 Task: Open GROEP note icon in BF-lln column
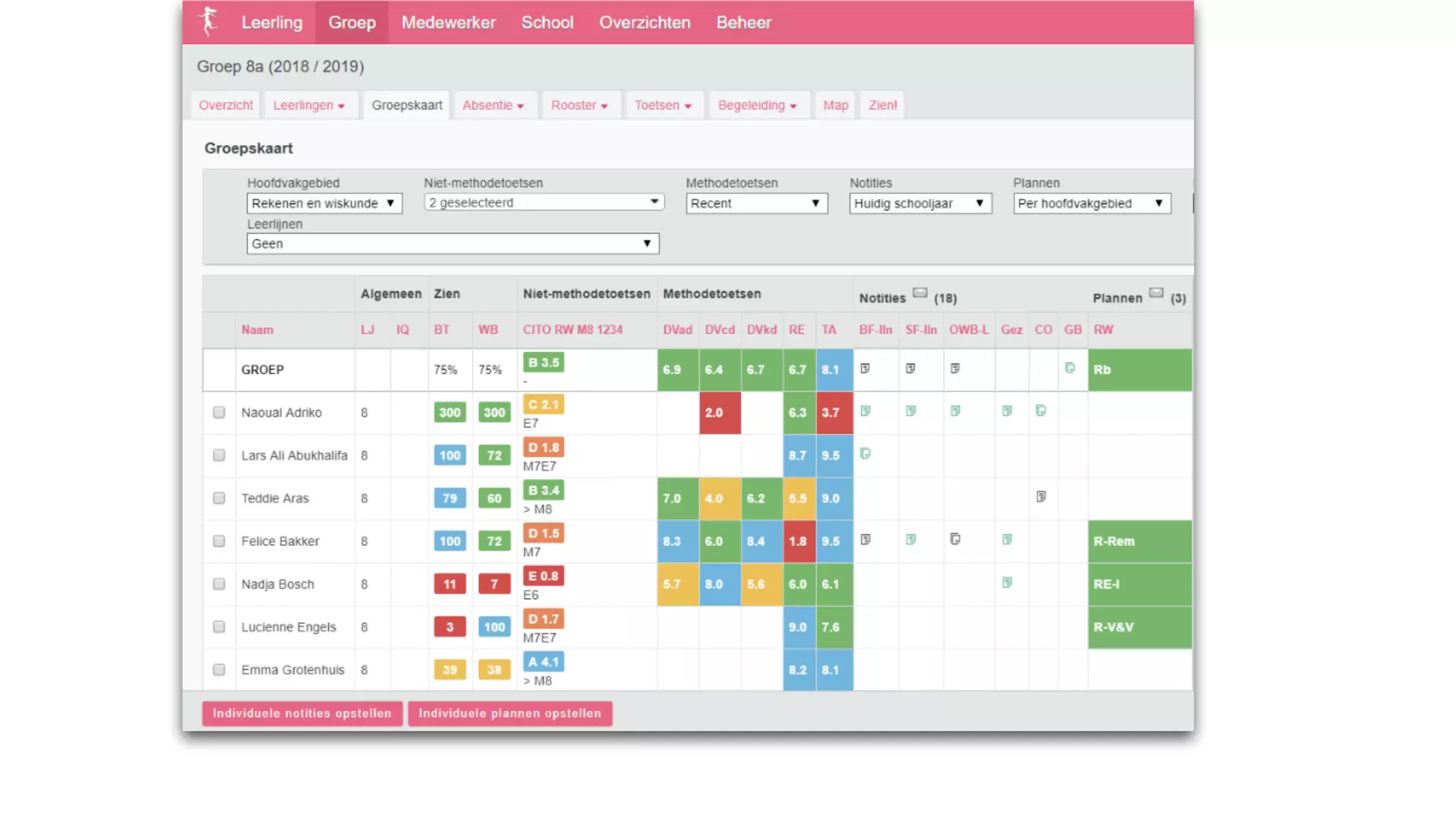click(865, 368)
